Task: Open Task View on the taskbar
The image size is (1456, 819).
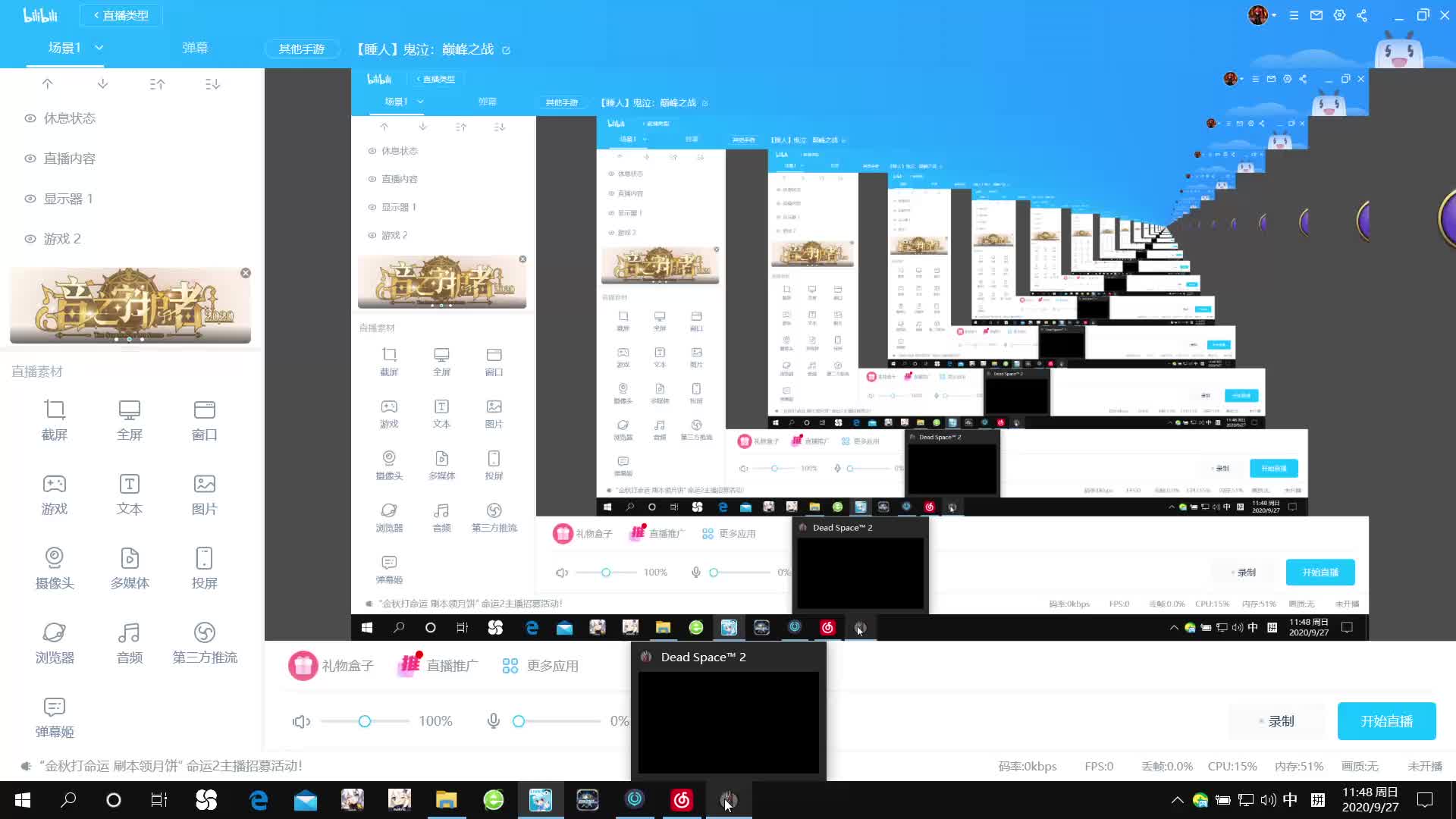Action: 159,800
